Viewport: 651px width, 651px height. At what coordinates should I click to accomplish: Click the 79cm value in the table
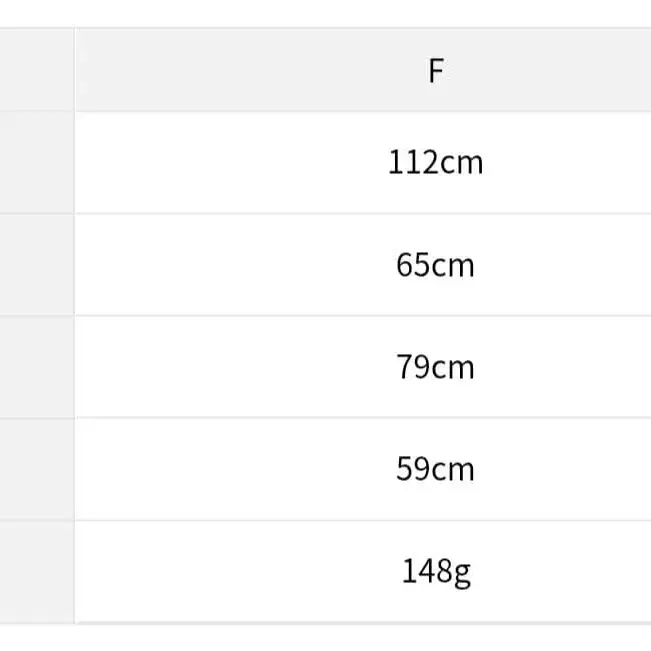435,367
